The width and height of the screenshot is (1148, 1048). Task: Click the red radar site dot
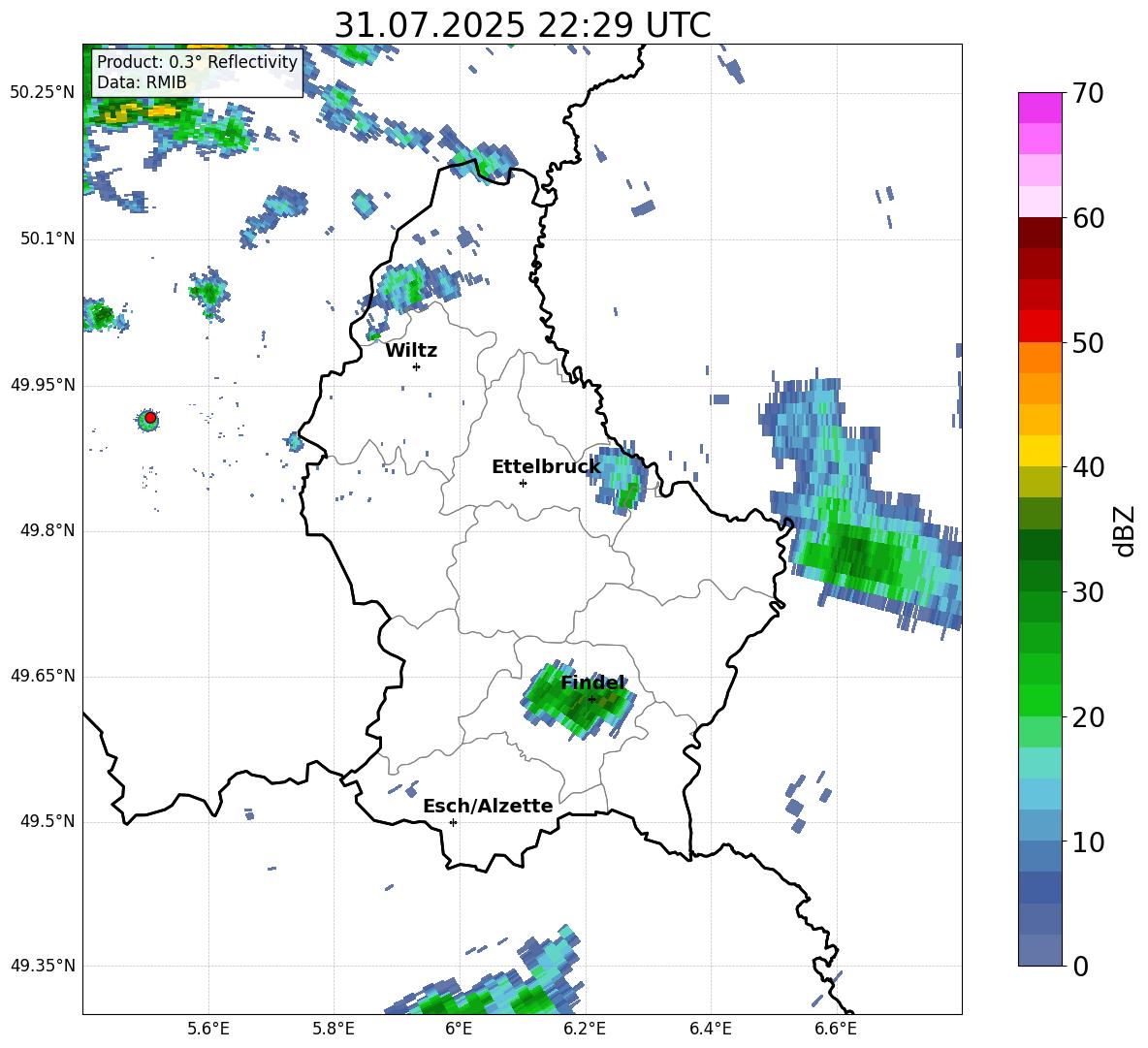[x=149, y=418]
